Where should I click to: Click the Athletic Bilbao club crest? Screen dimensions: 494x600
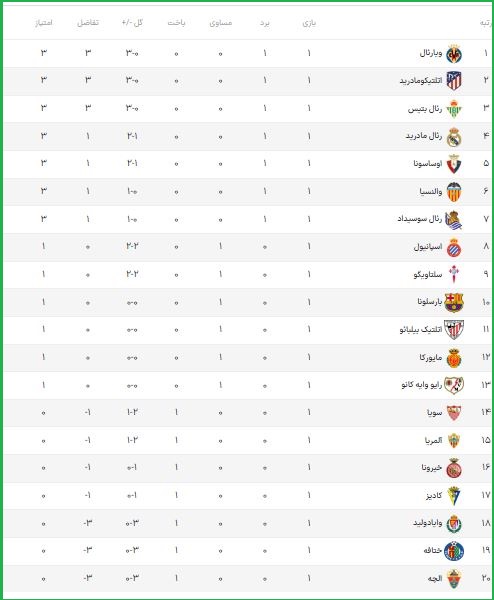(454, 330)
